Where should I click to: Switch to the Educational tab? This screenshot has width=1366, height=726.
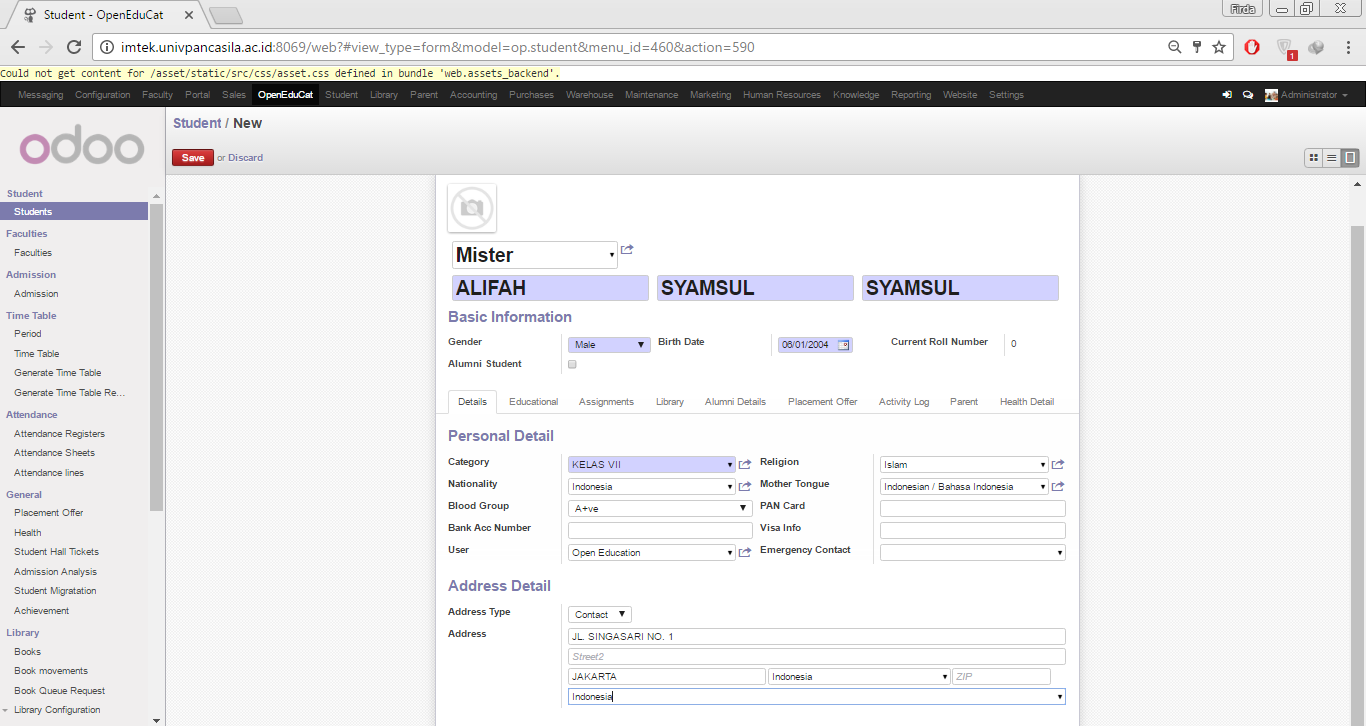coord(533,402)
